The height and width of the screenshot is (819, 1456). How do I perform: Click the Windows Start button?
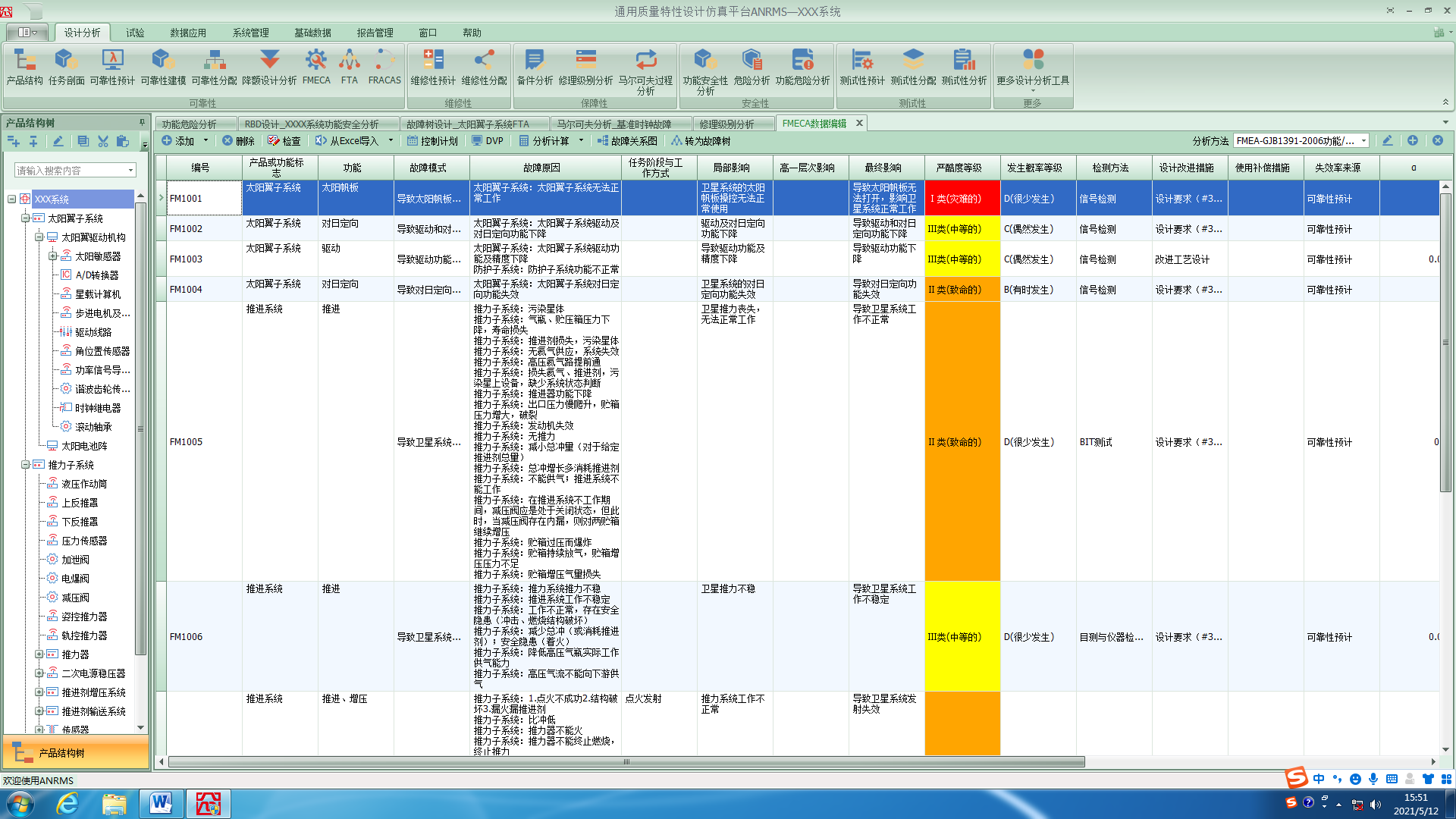[20, 804]
